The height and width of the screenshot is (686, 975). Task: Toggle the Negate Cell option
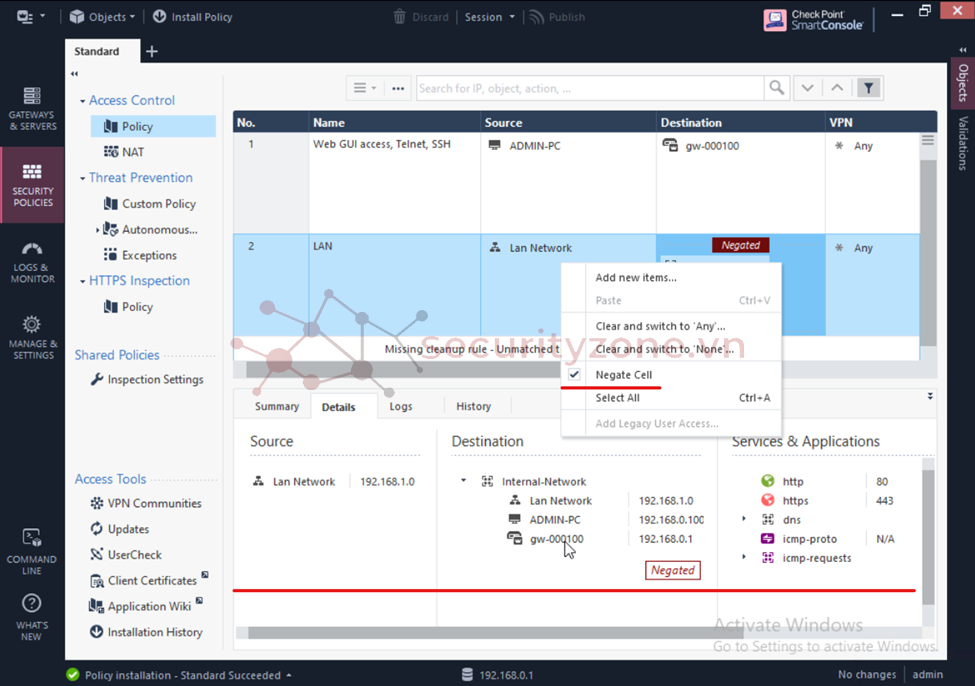672,374
